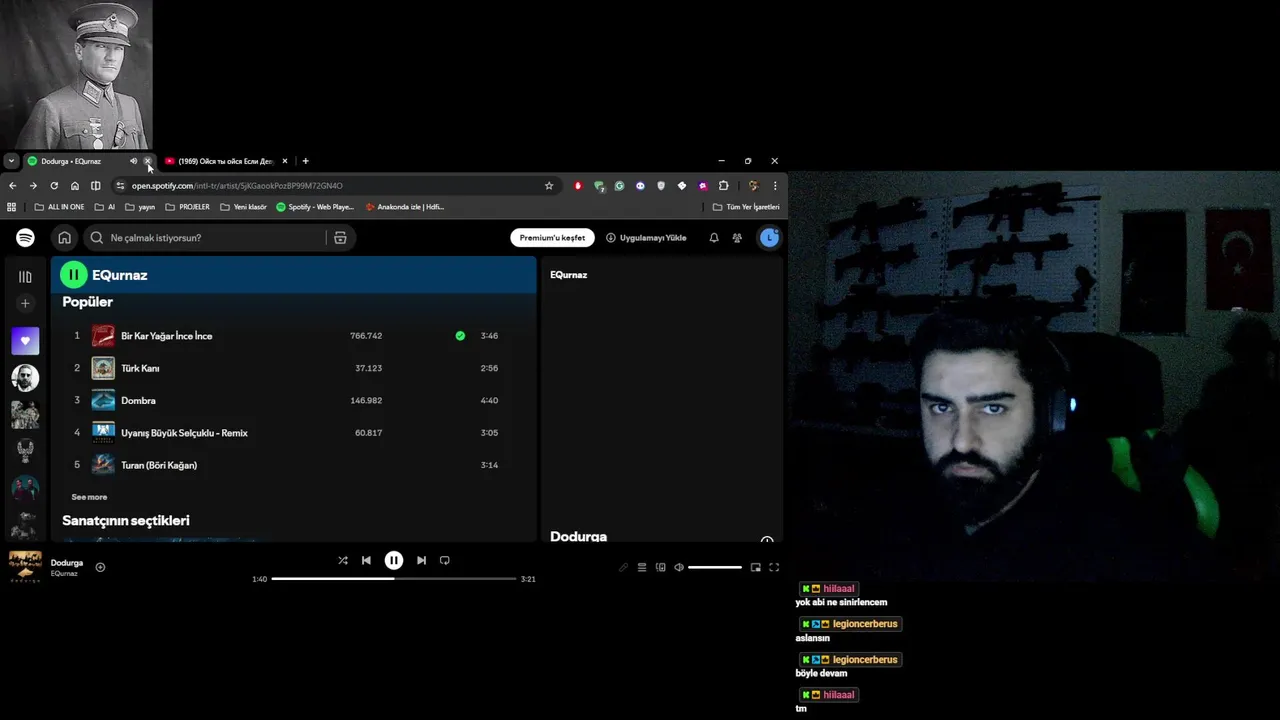Skip to next track
This screenshot has width=1280, height=720.
pos(421,561)
